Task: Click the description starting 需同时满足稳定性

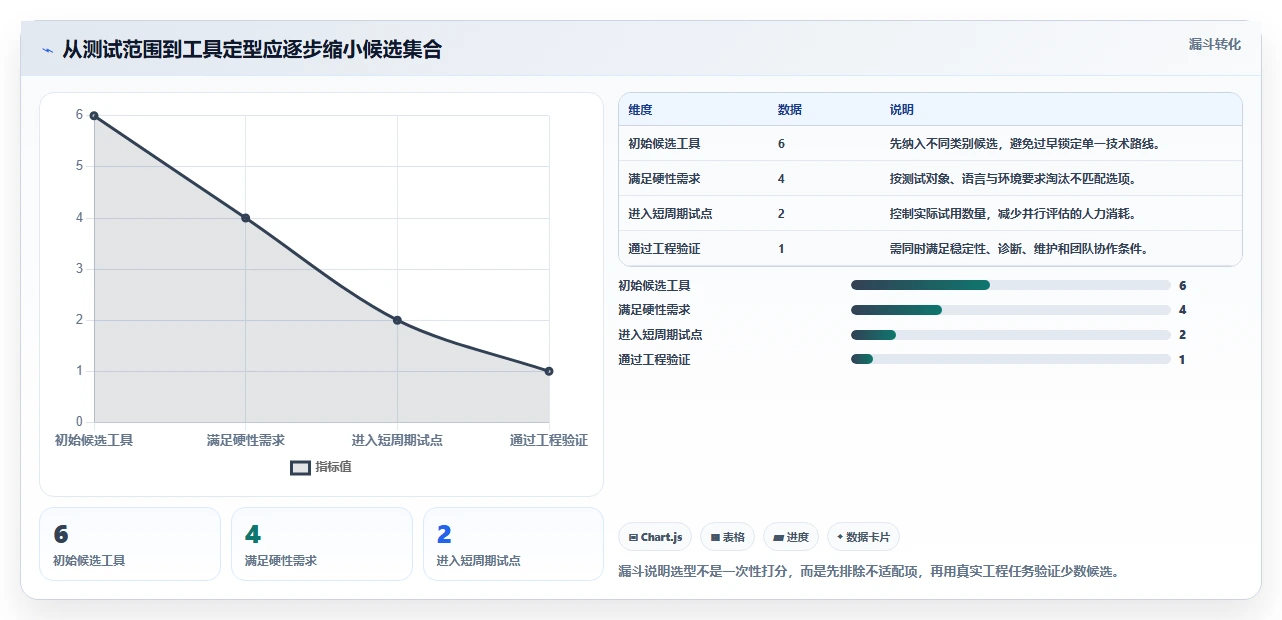Action: [x=1018, y=249]
